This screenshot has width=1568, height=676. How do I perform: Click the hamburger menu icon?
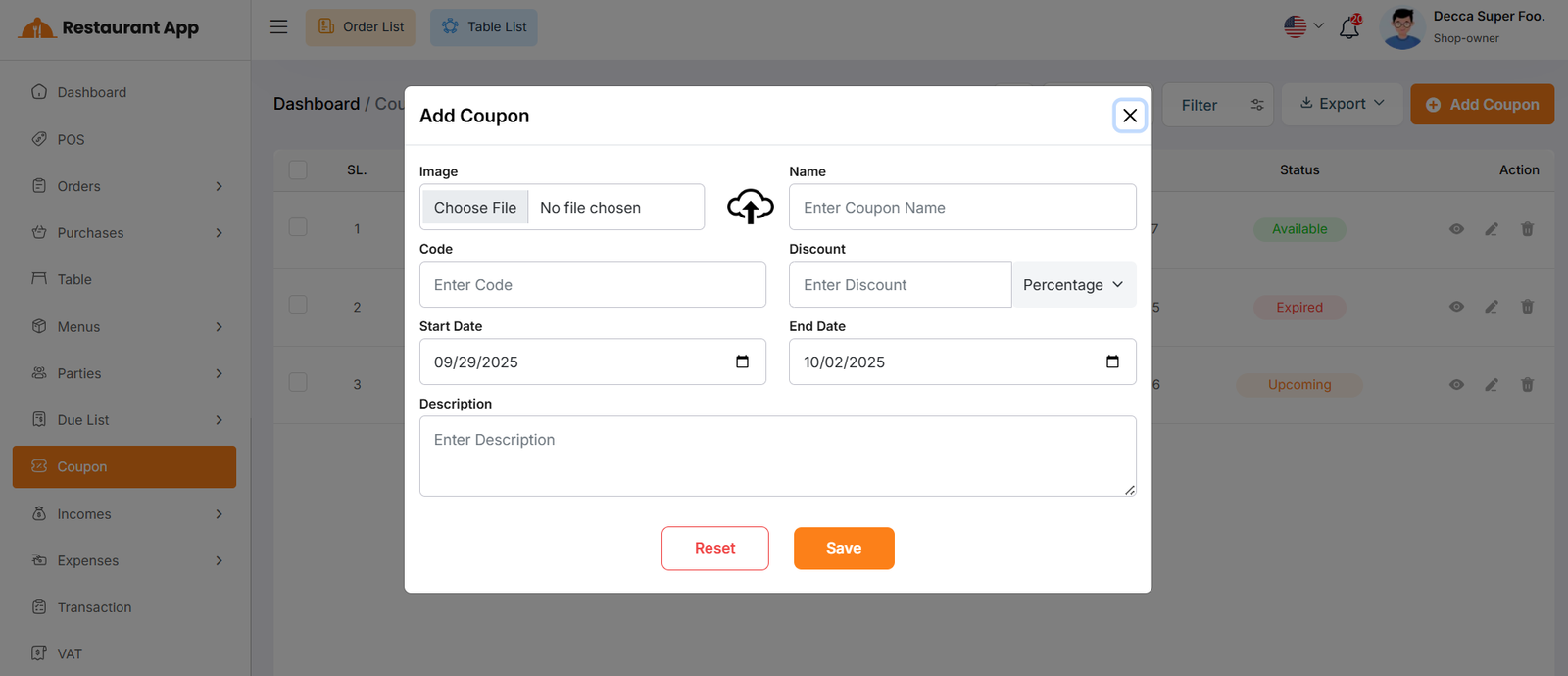coord(279,27)
